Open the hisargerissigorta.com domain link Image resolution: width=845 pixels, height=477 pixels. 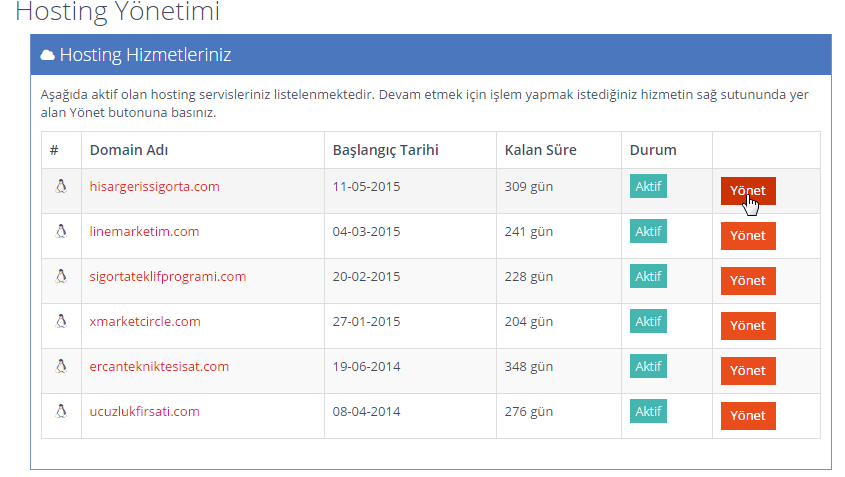[x=155, y=186]
